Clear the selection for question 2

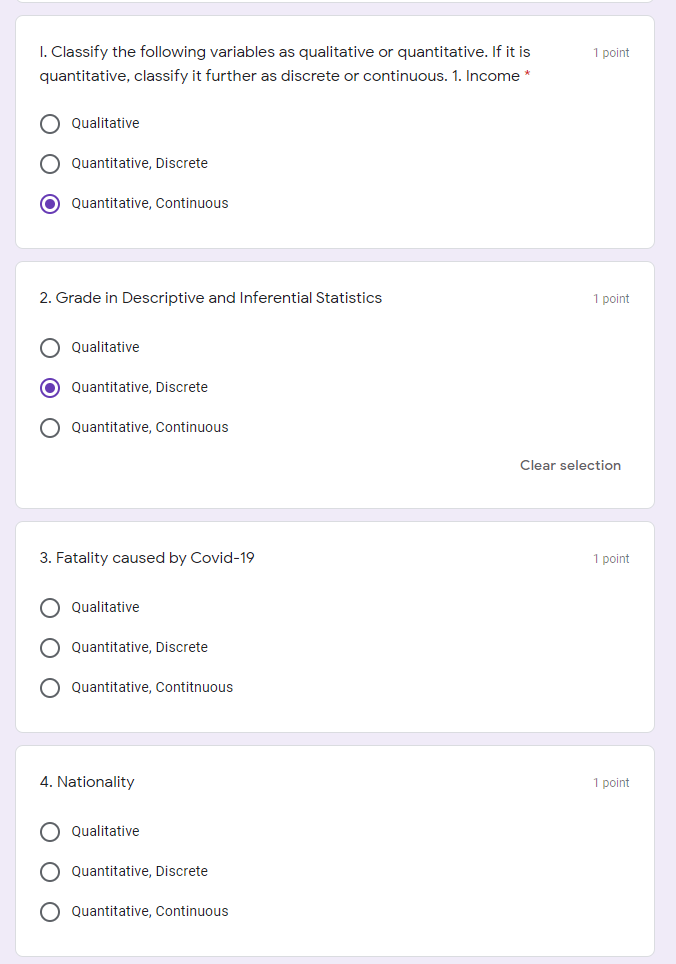pyautogui.click(x=570, y=465)
